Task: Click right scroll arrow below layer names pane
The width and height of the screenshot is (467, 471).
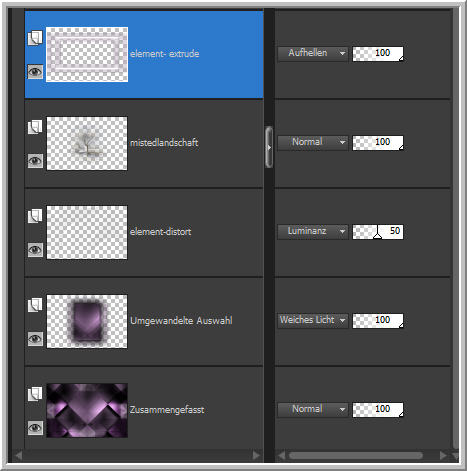Action: click(x=256, y=455)
